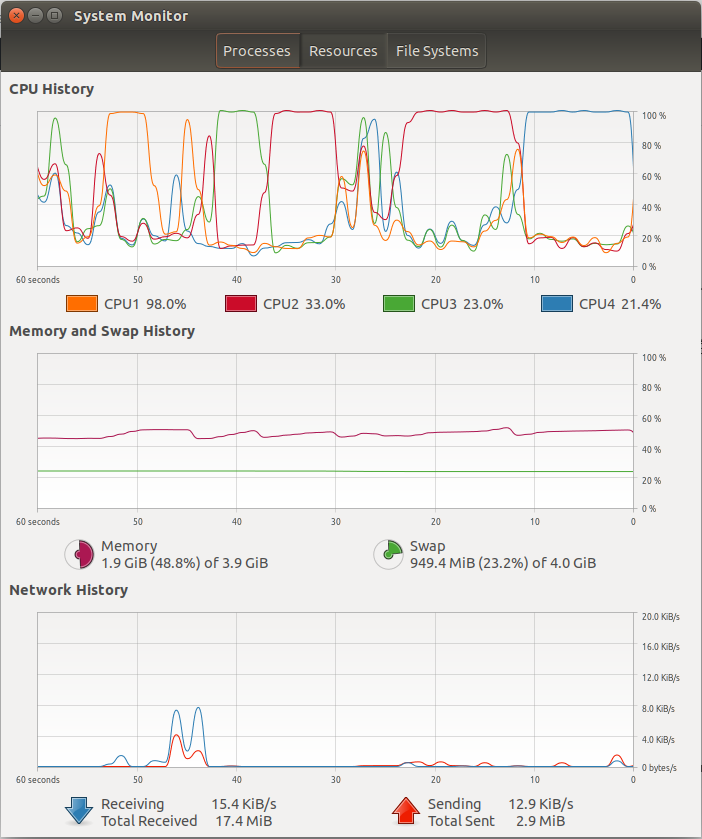This screenshot has height=839, width=702.
Task: Click the CPU History section heading
Action: pyautogui.click(x=51, y=89)
